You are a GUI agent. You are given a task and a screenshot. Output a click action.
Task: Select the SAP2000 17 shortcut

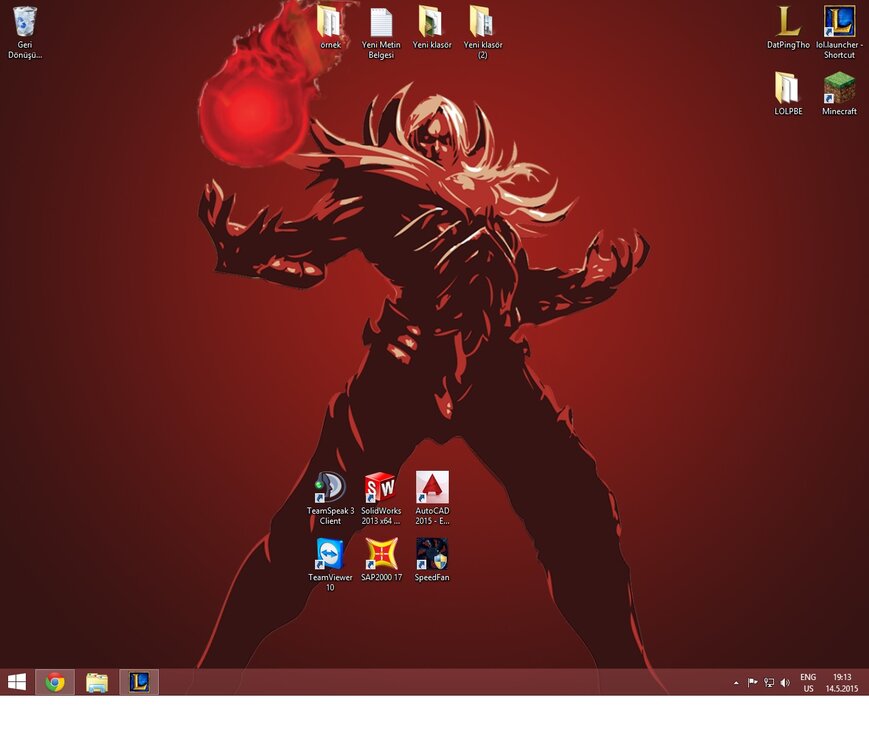381,554
